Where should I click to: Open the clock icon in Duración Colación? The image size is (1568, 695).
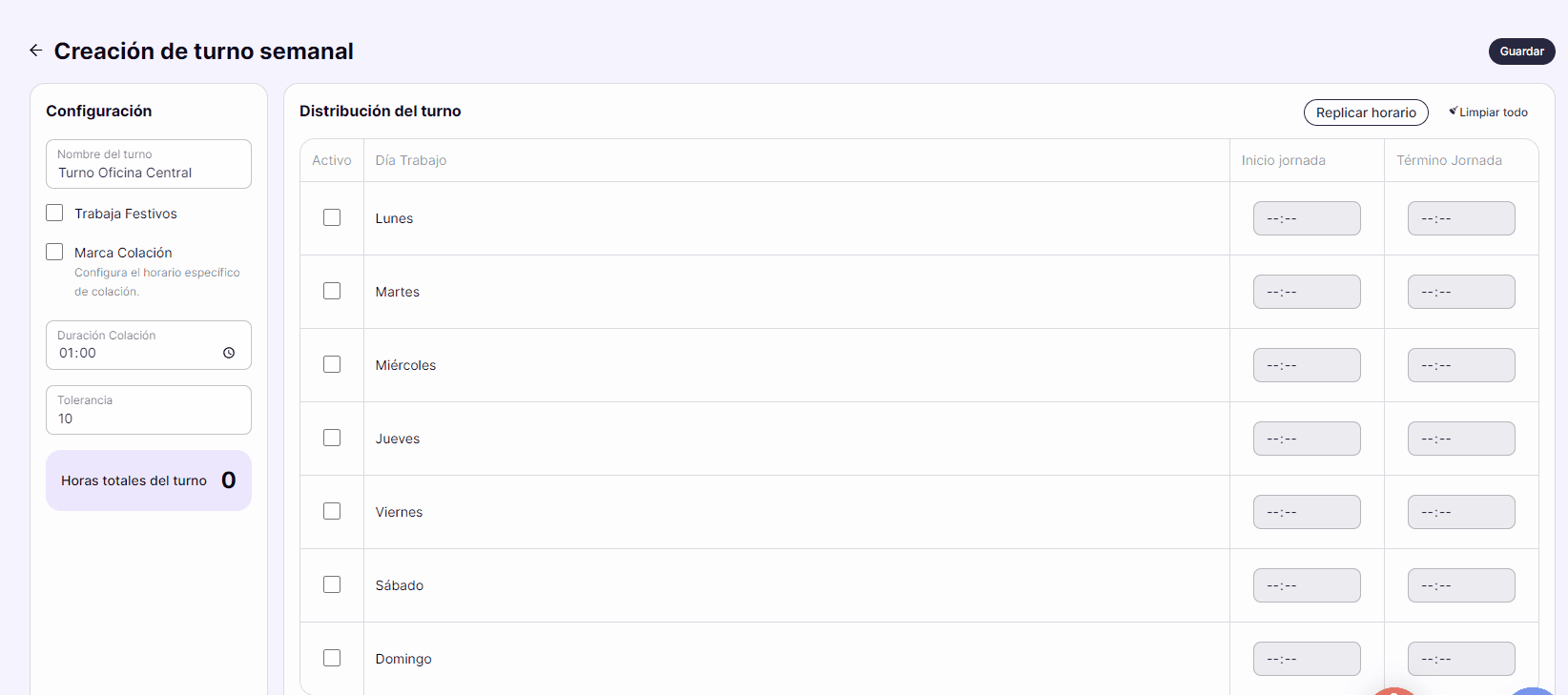point(229,353)
